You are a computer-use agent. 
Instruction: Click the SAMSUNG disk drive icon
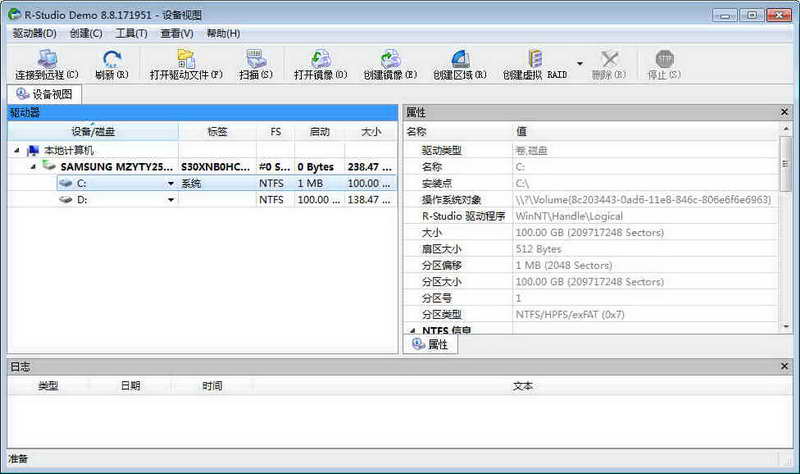(49, 166)
